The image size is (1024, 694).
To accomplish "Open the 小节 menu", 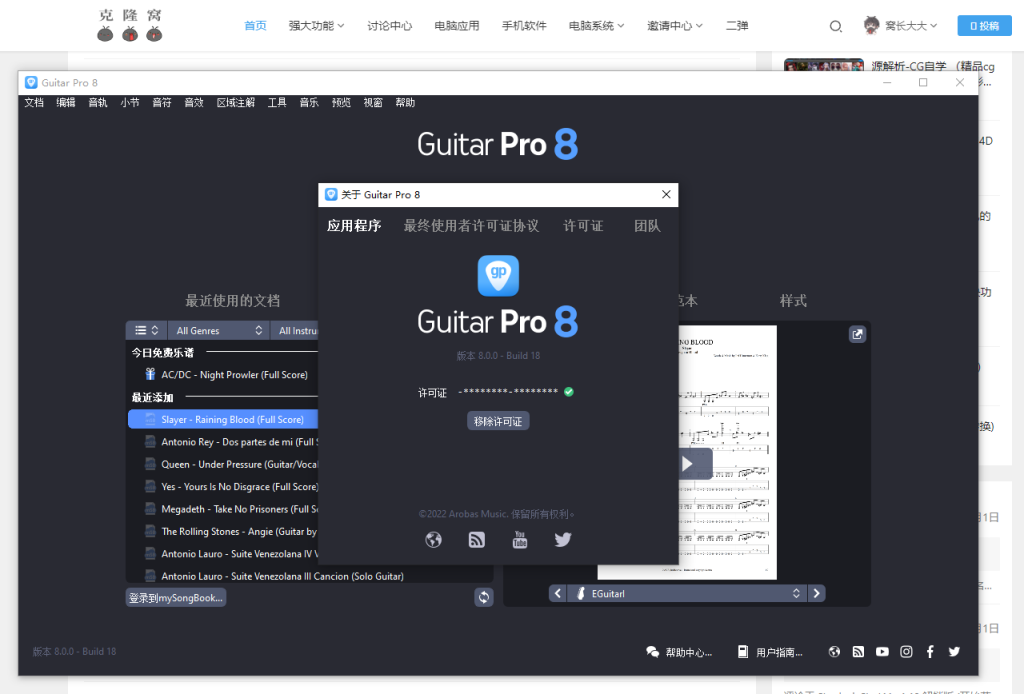I will pos(130,103).
